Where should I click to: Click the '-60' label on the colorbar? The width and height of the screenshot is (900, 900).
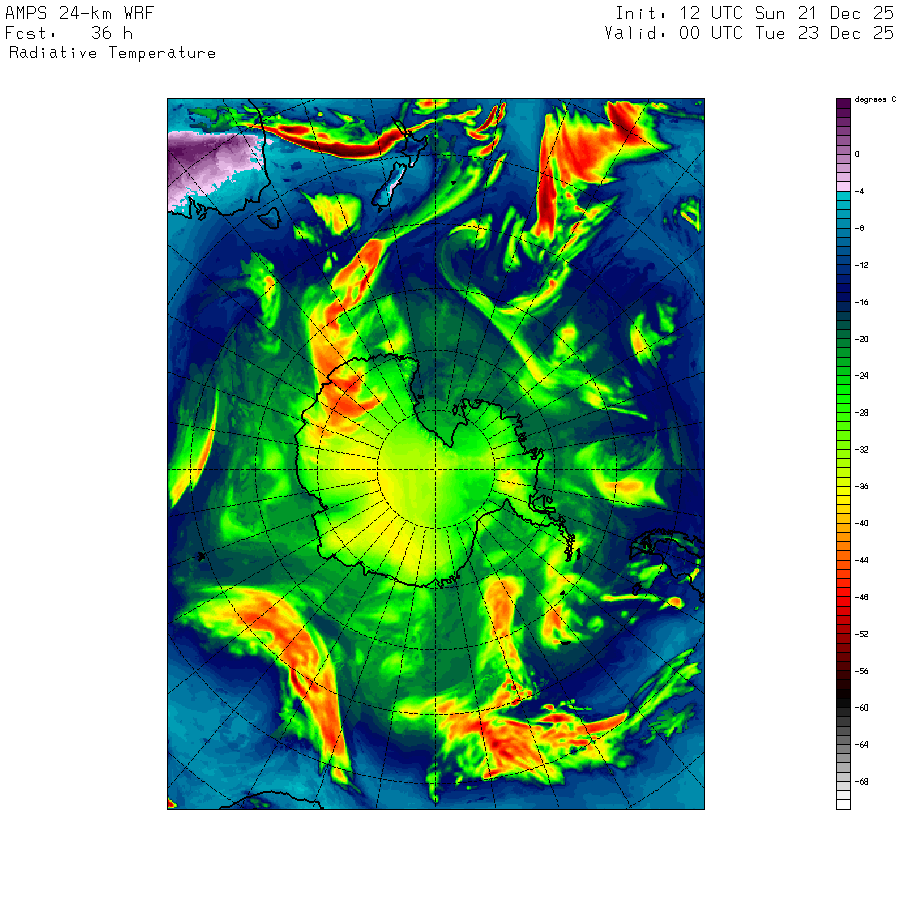861,708
